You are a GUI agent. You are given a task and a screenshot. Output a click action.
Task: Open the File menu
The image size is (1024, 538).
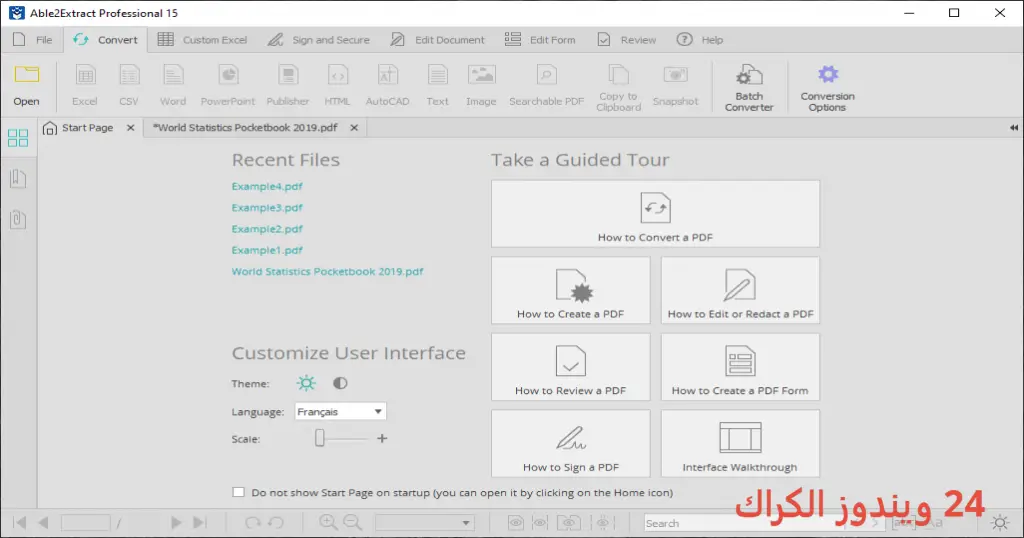[33, 40]
